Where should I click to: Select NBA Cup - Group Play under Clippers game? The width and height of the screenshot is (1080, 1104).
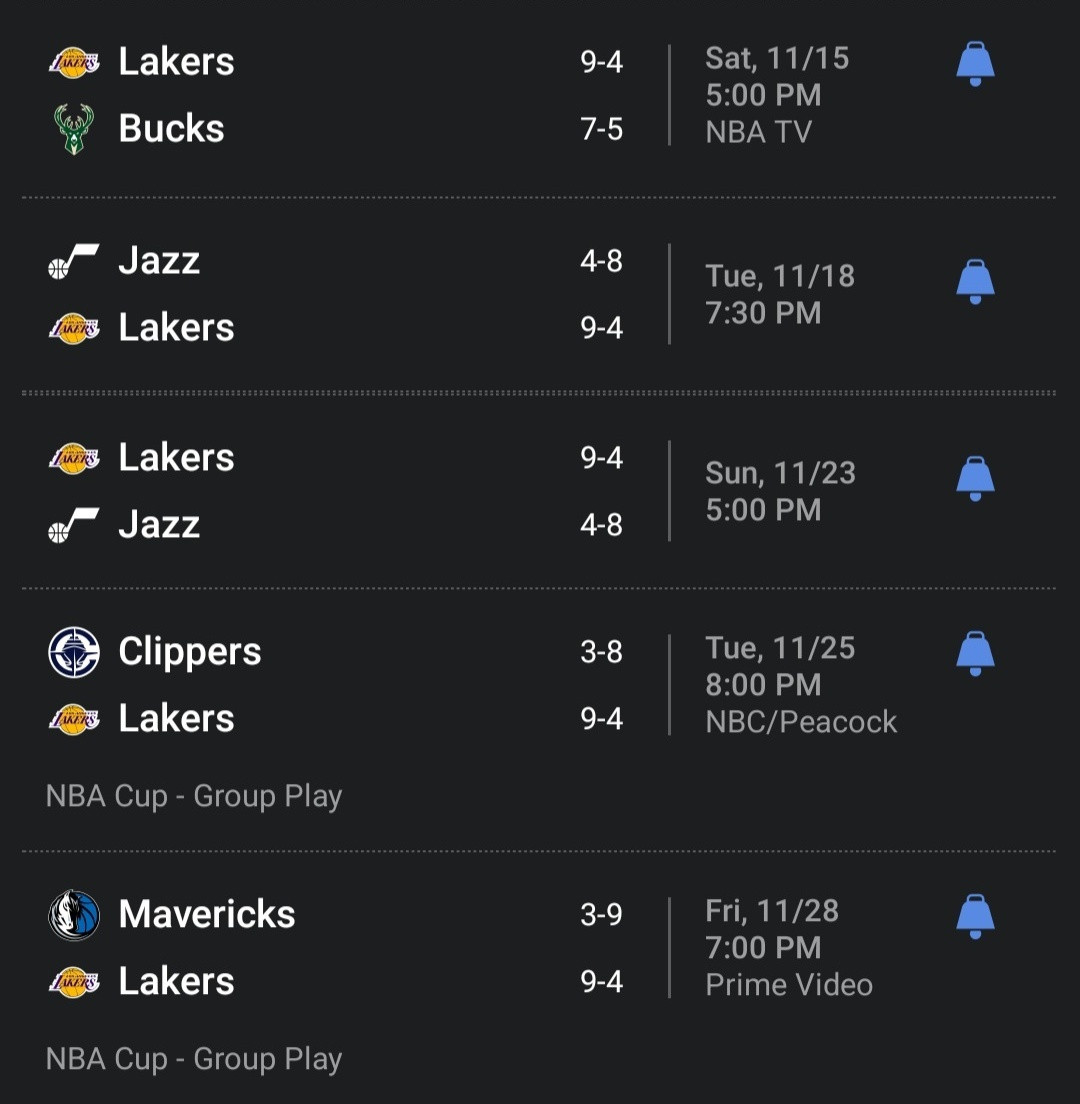coord(194,797)
